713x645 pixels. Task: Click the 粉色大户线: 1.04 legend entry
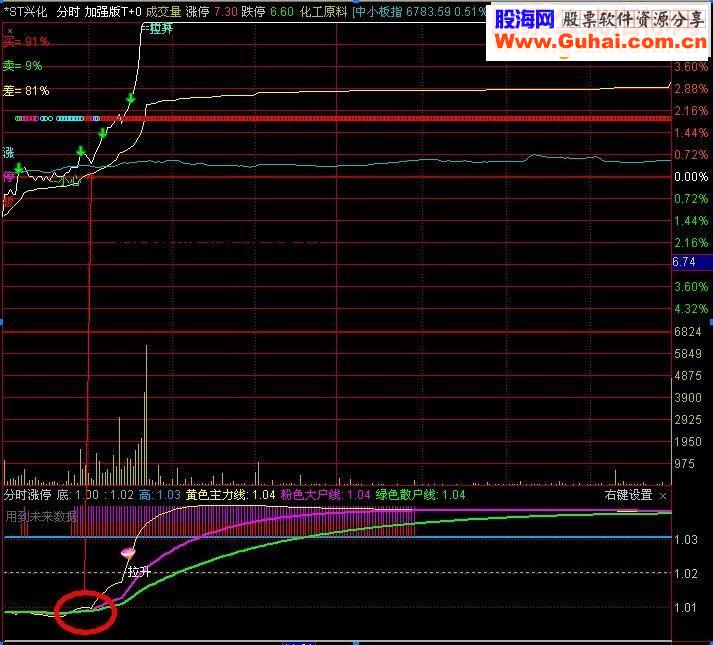coord(326,495)
